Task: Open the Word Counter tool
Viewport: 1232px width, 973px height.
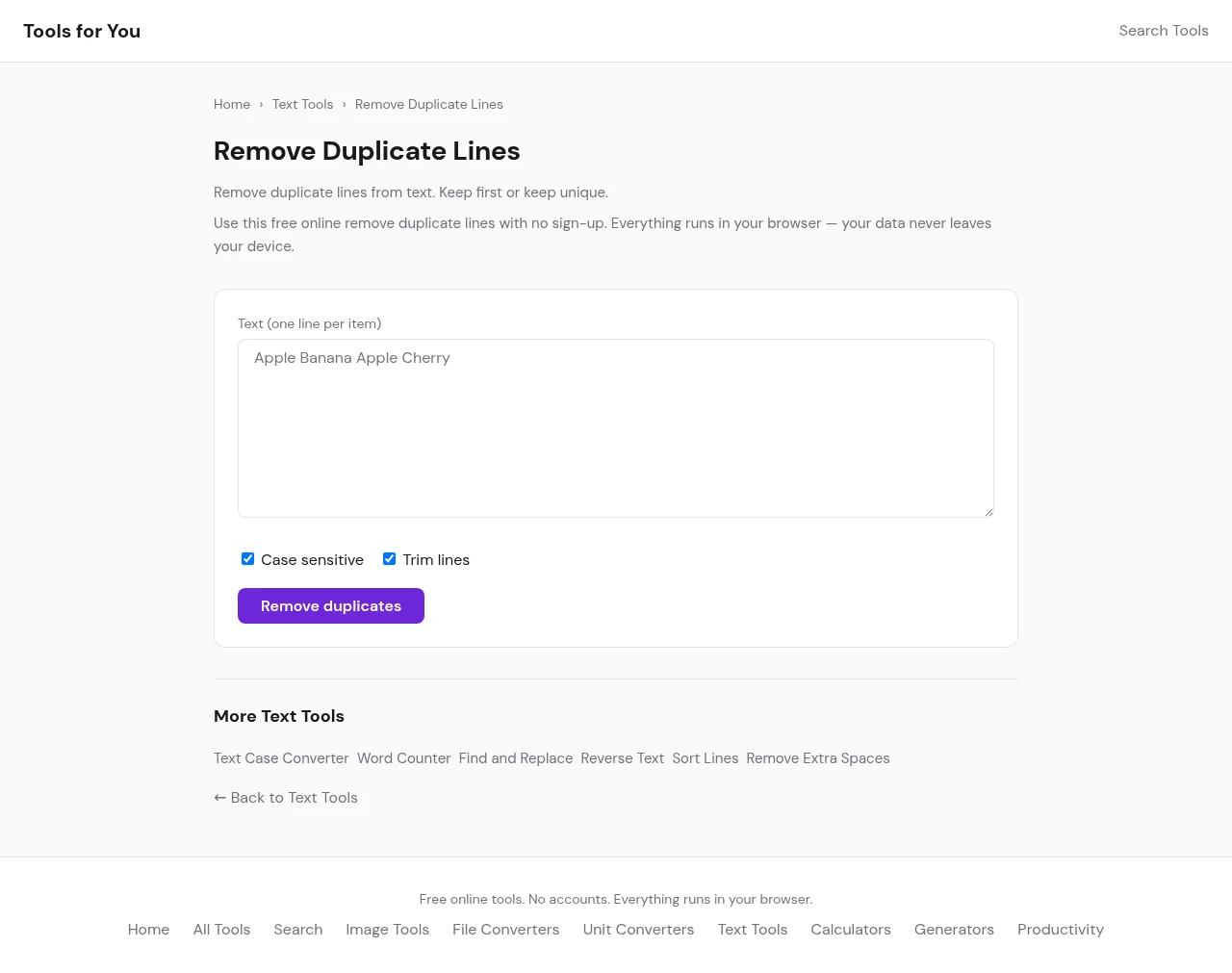Action: 403,758
